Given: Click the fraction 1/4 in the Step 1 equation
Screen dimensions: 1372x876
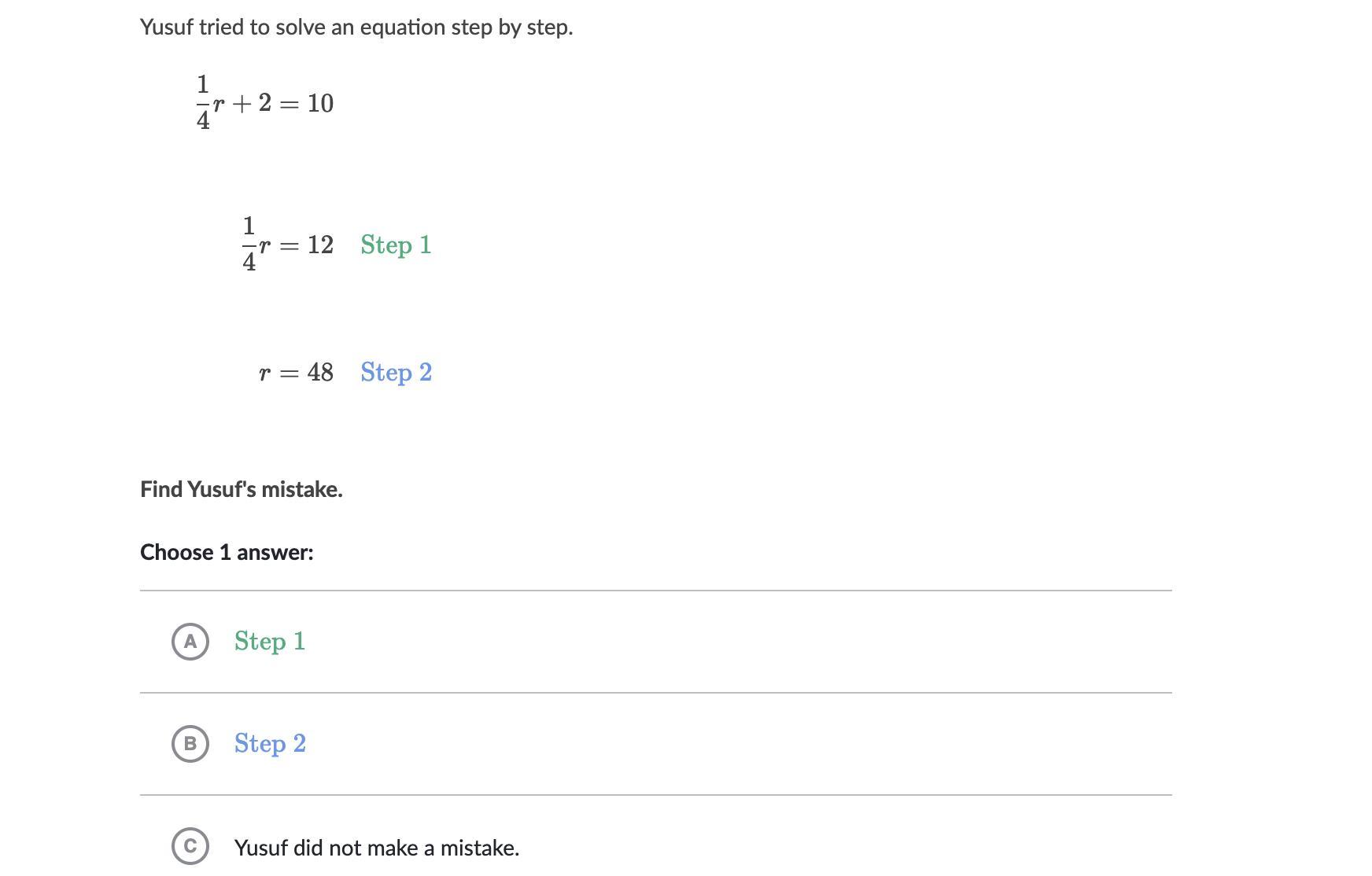Looking at the screenshot, I should pos(249,245).
